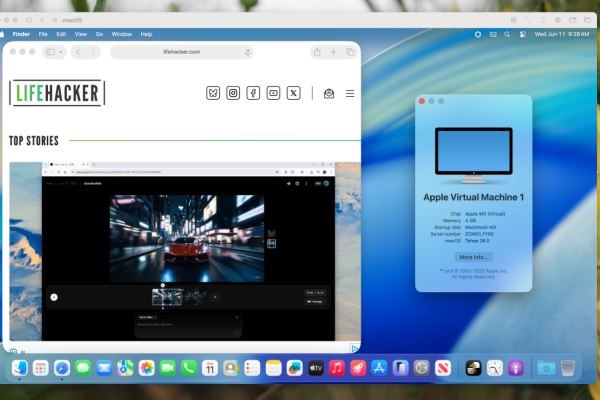Viewport: 600px width, 400px height.
Task: Open Finder from the Dock
Action: click(x=20, y=368)
